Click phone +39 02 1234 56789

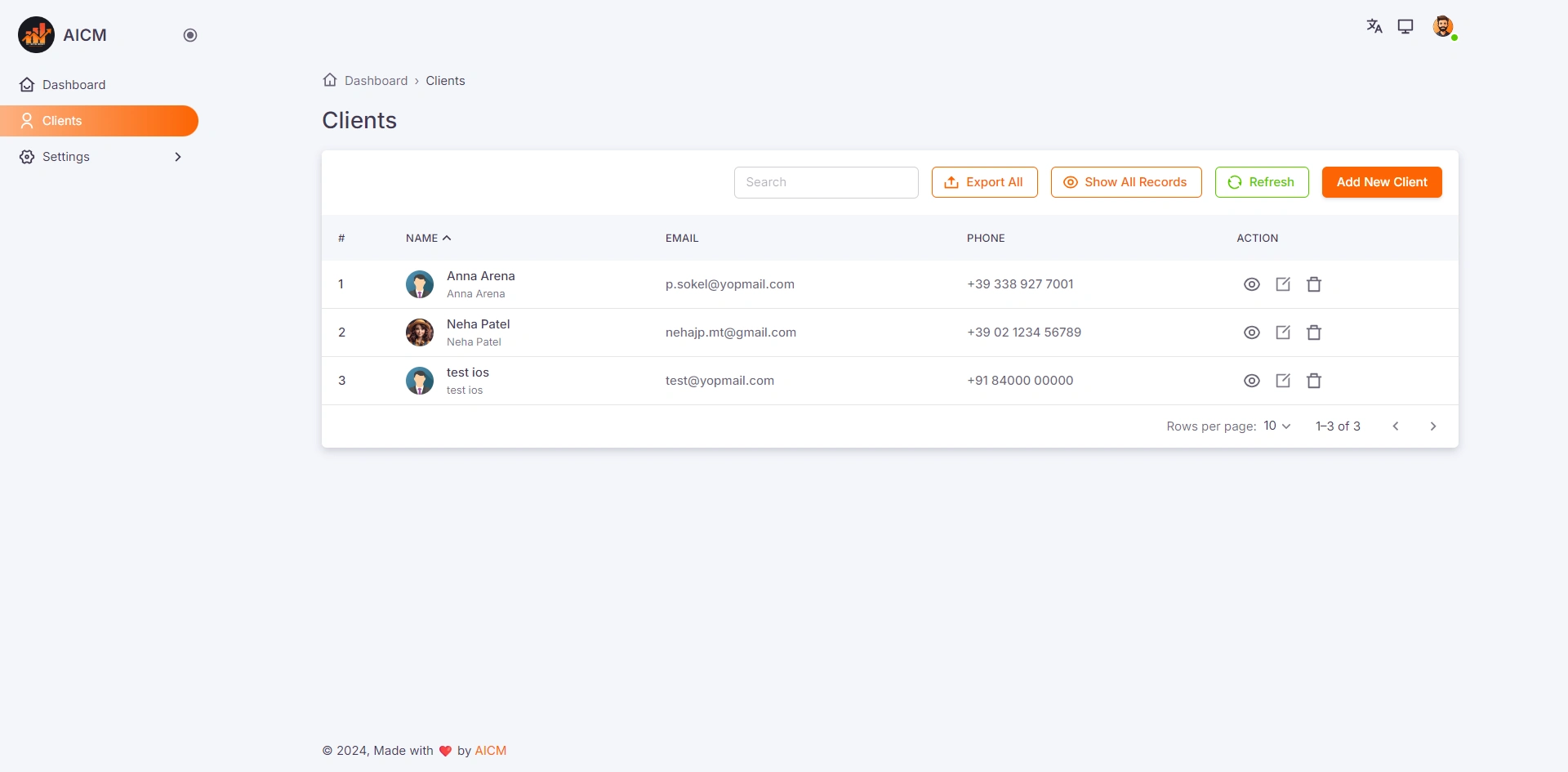click(1024, 332)
